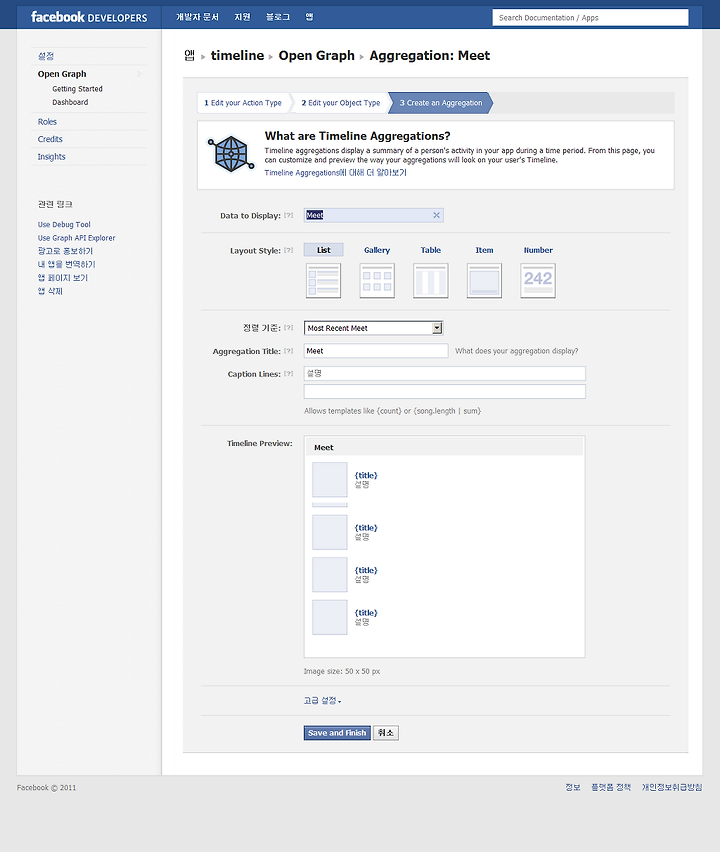The image size is (720, 852).
Task: Select the Item layout icon
Action: (484, 281)
